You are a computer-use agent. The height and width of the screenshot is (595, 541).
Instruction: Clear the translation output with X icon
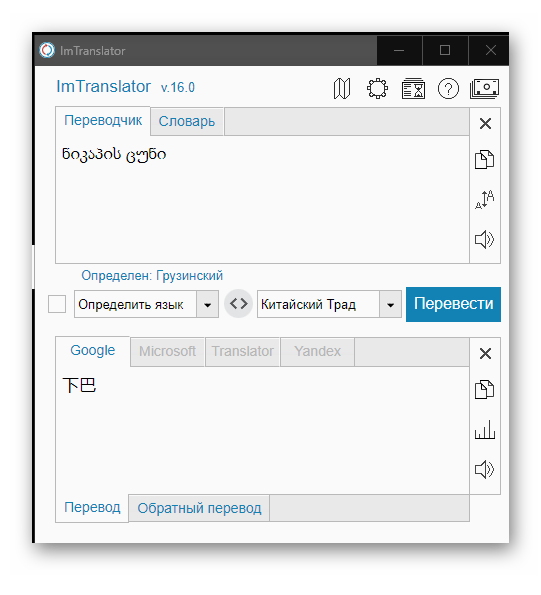tap(485, 353)
